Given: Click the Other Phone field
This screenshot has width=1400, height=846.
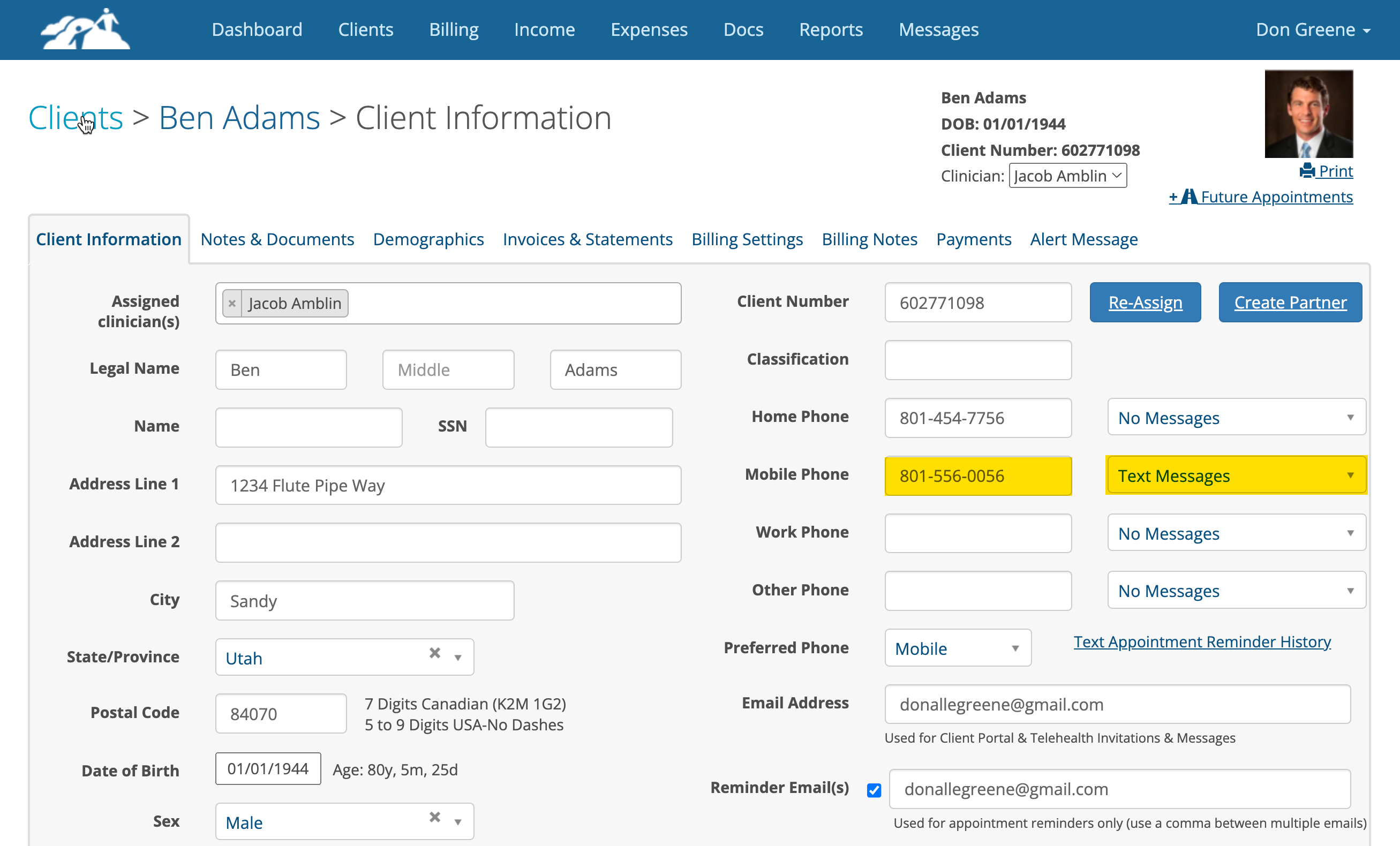Looking at the screenshot, I should point(978,591).
